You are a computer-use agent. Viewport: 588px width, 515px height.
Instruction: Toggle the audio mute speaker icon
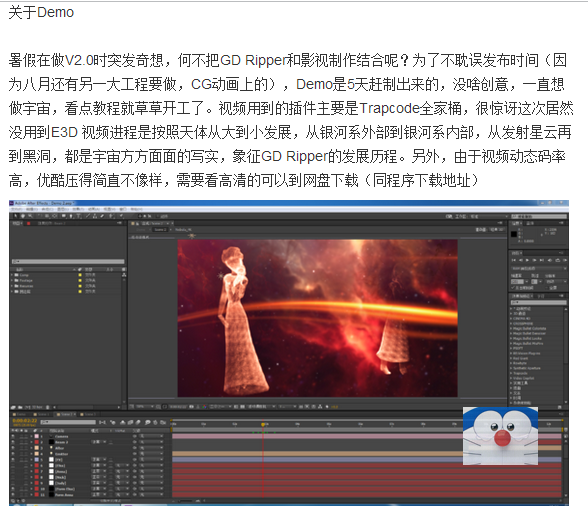pos(549,260)
